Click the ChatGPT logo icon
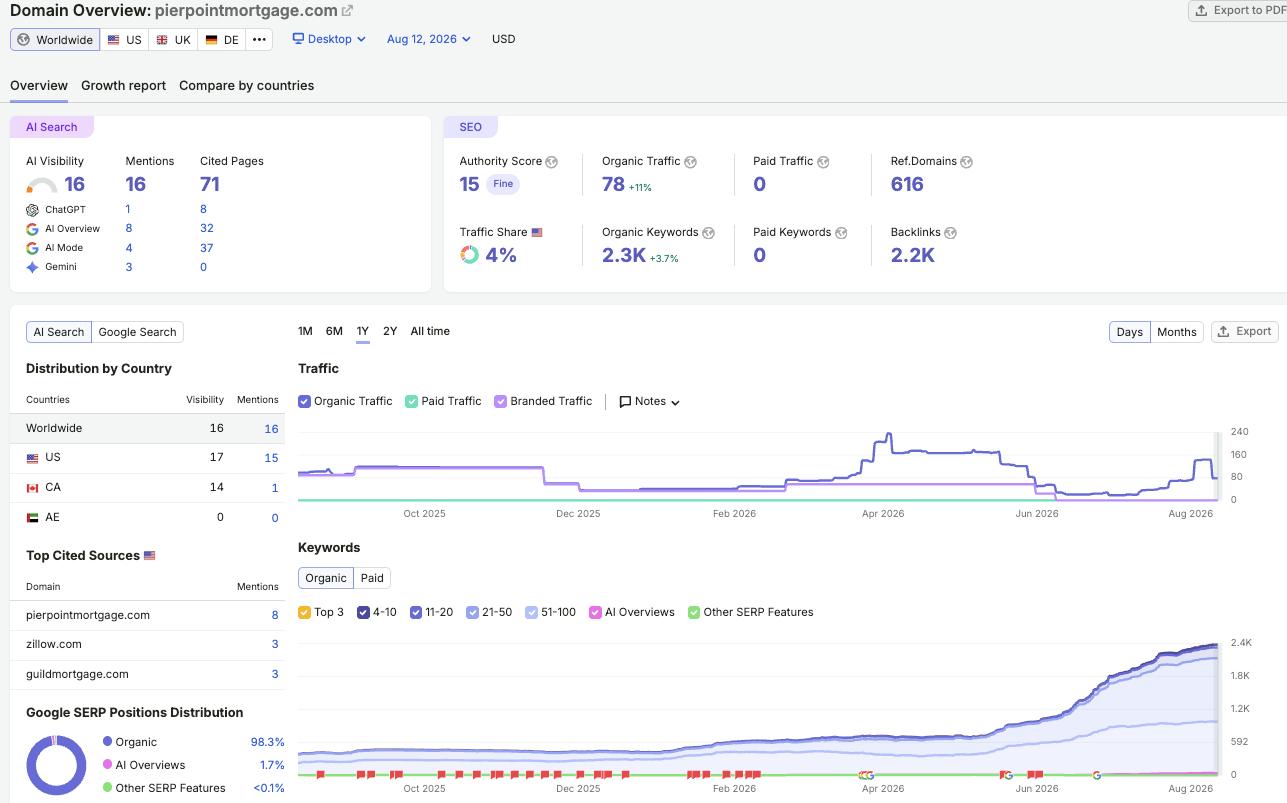 click(33, 210)
